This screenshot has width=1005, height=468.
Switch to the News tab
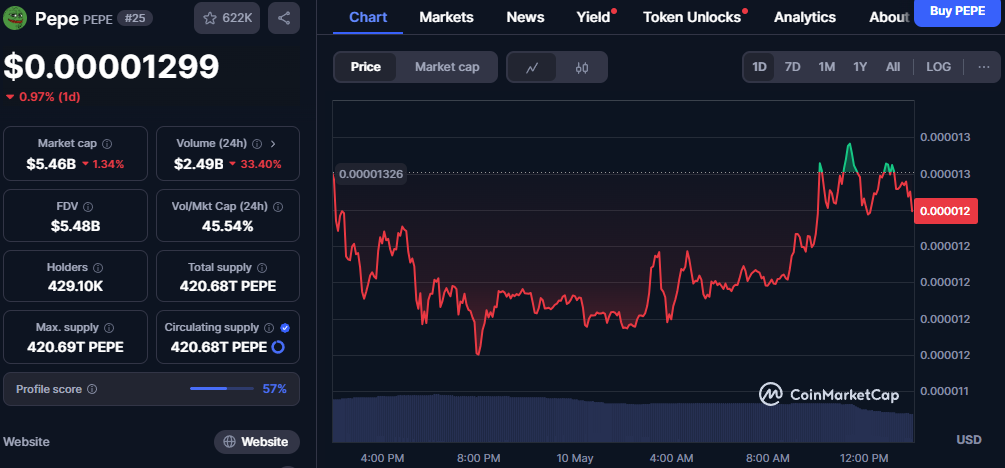(x=525, y=17)
